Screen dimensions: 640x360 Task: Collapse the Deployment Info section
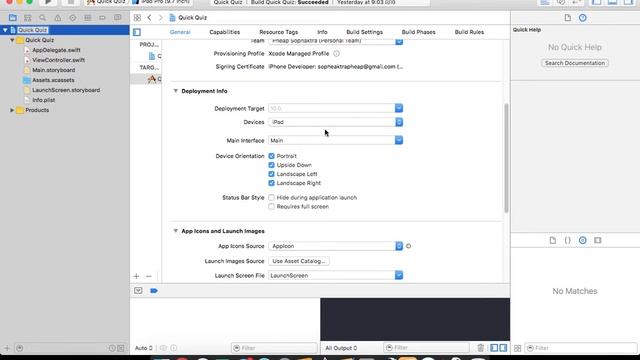coord(176,91)
